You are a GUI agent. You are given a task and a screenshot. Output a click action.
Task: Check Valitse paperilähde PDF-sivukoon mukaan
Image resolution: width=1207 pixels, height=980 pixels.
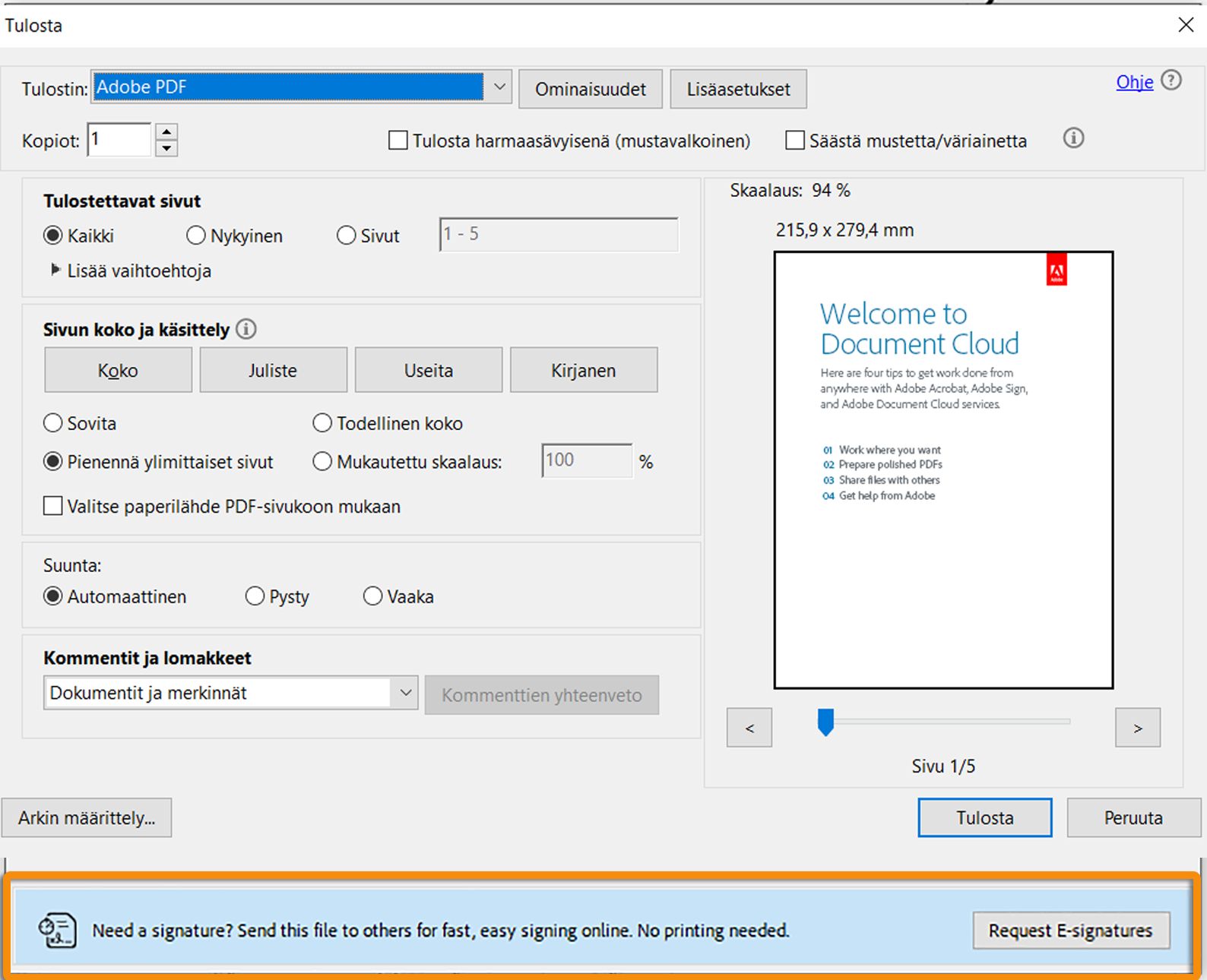53,506
